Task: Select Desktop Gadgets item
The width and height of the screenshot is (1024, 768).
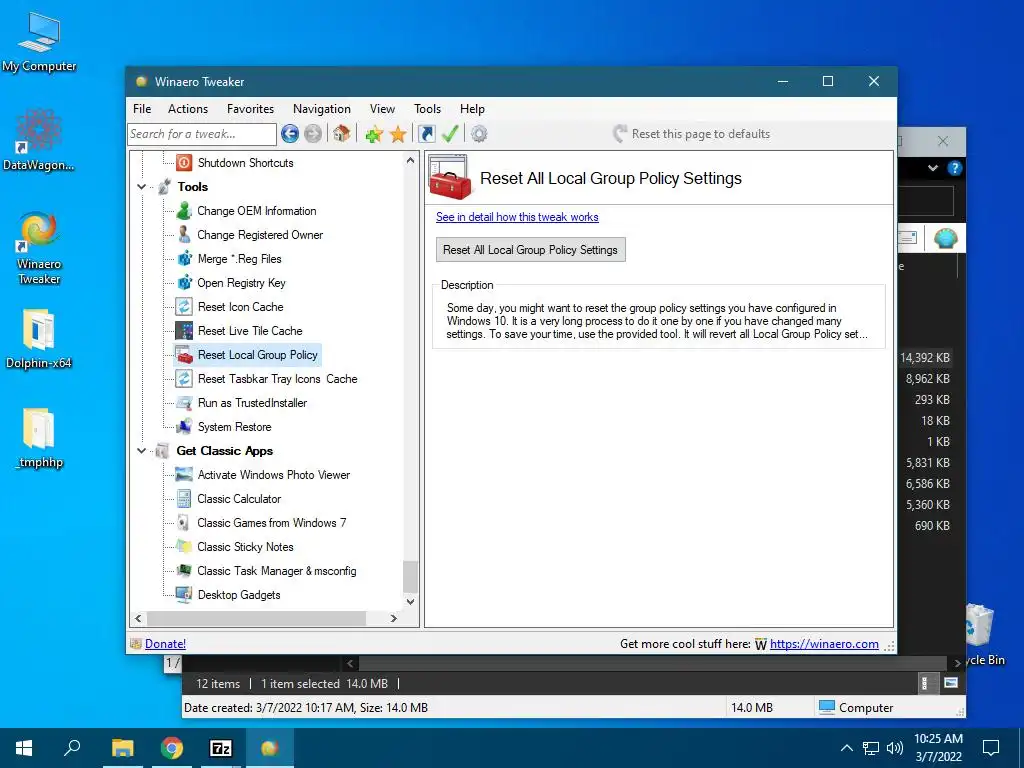Action: pos(239,595)
